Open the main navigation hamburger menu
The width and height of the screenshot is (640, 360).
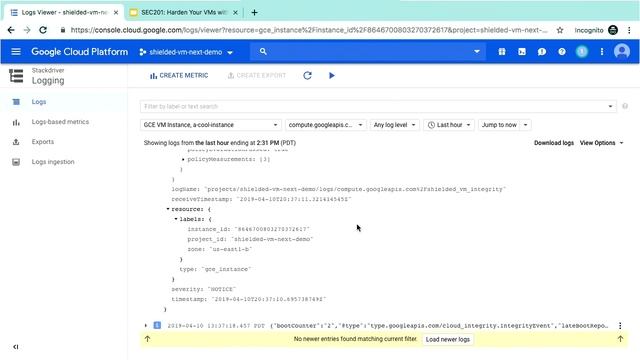(16, 52)
